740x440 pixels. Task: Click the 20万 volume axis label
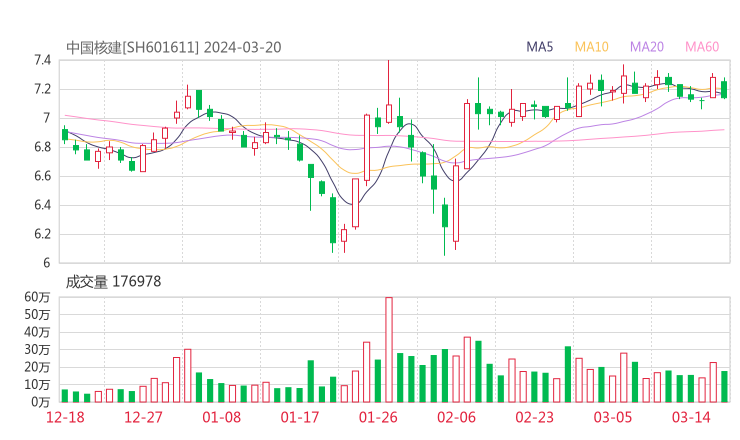[37, 367]
